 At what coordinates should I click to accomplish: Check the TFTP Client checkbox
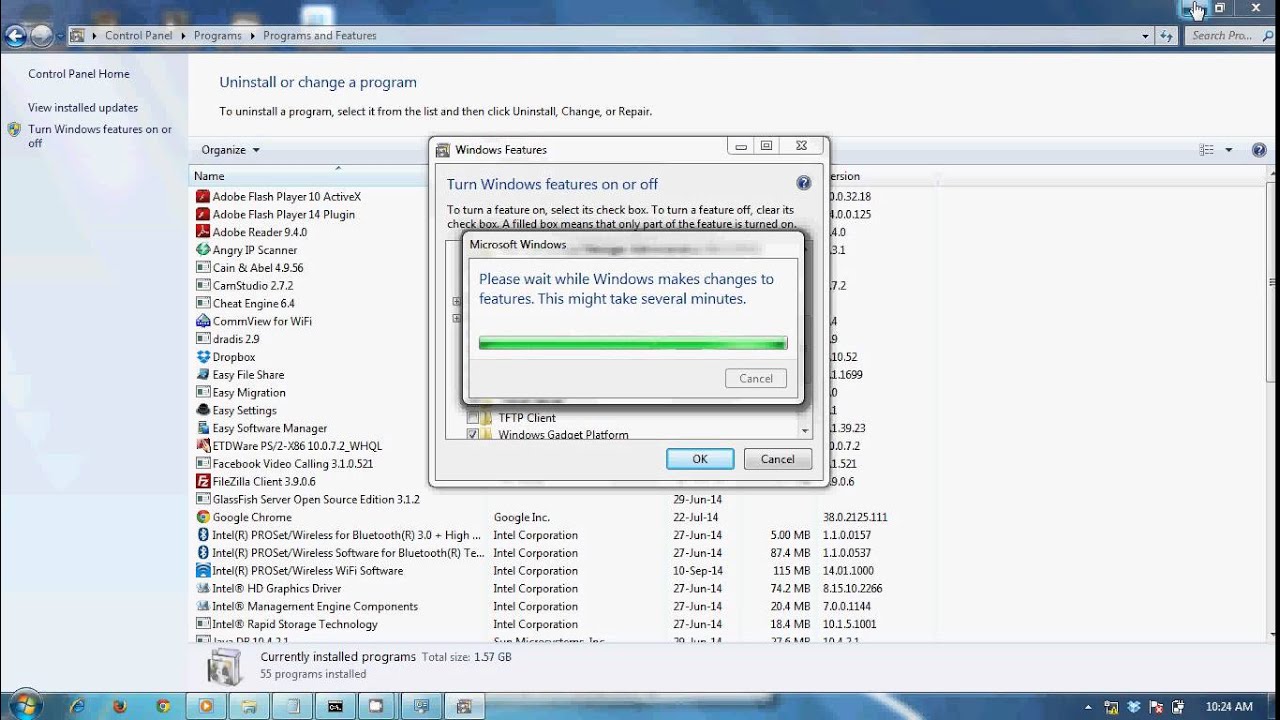[x=473, y=418]
